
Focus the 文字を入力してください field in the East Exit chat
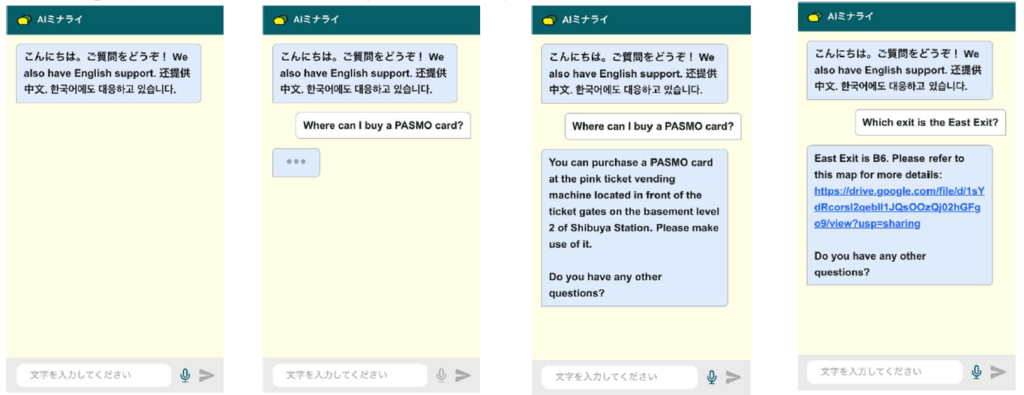[x=884, y=371]
